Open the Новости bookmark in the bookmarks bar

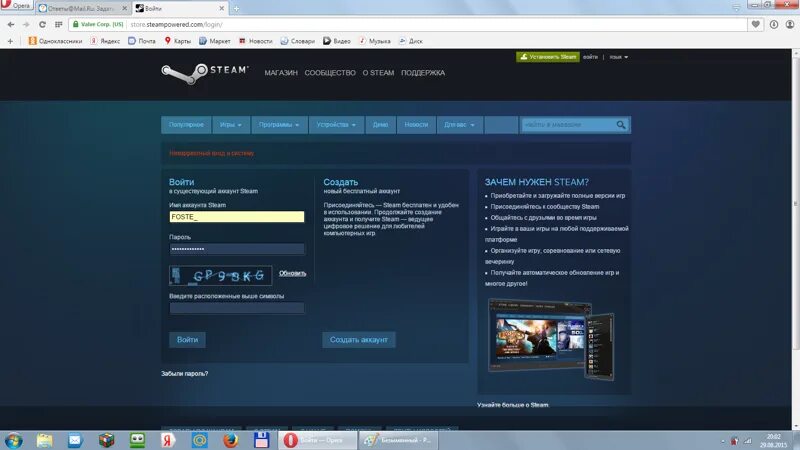click(x=256, y=41)
